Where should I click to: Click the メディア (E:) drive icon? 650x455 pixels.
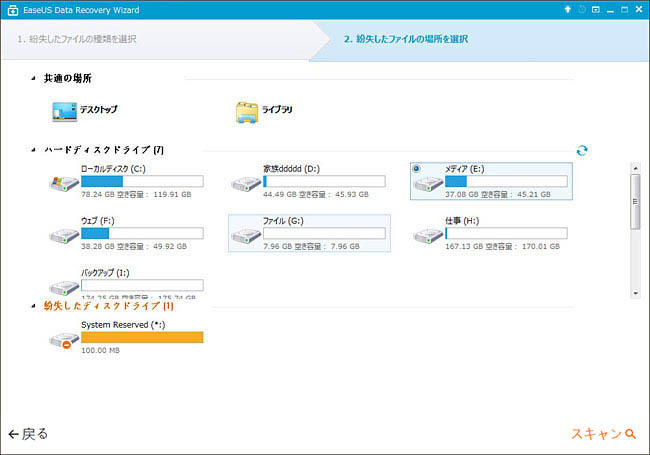point(428,184)
